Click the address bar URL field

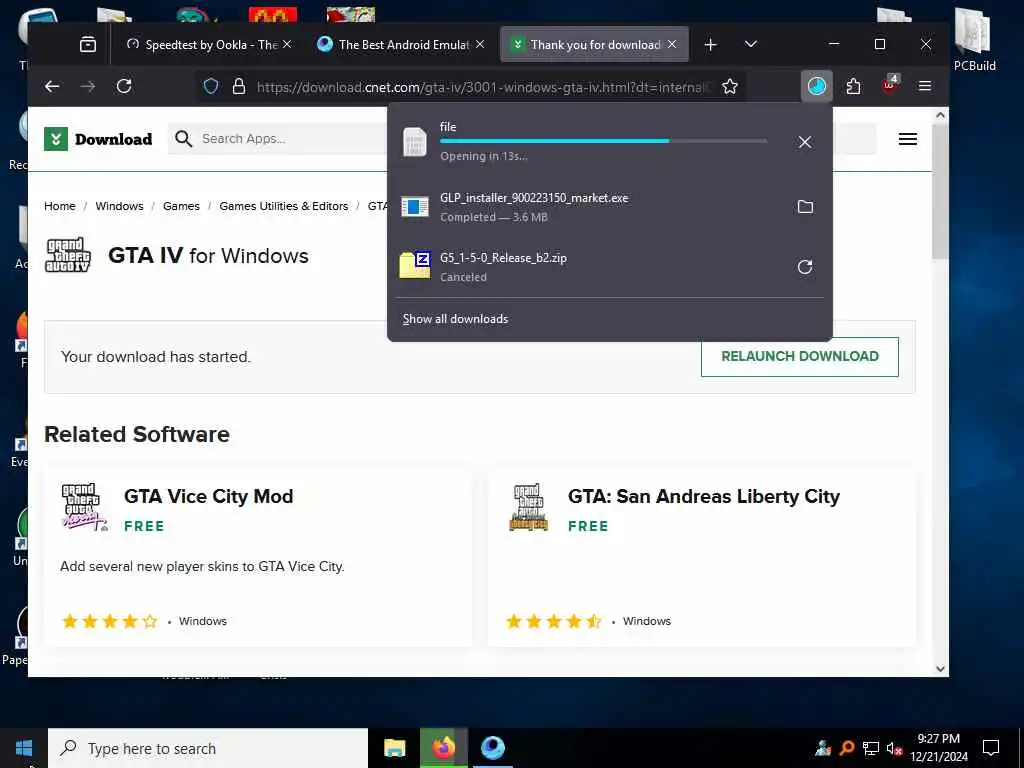click(483, 87)
